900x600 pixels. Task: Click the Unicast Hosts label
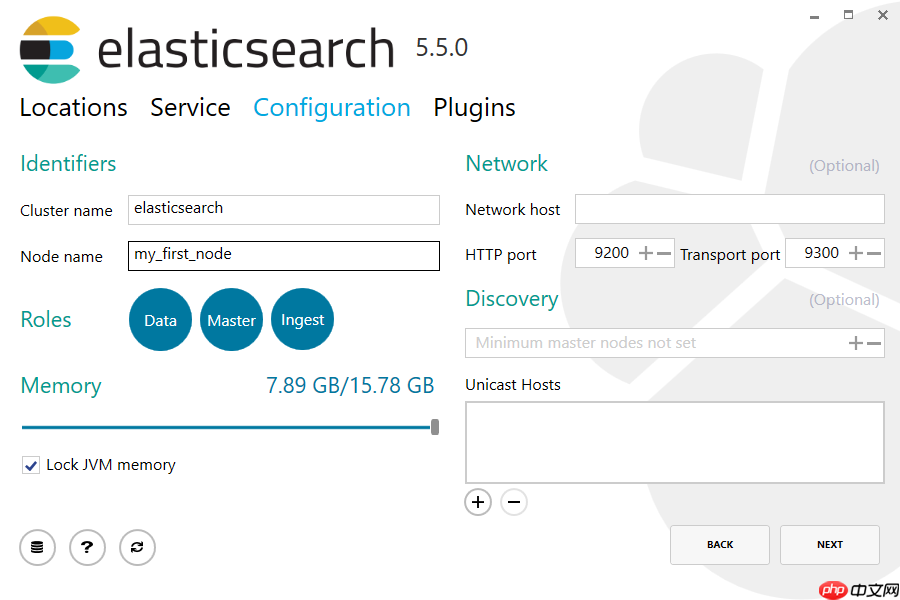(x=513, y=385)
